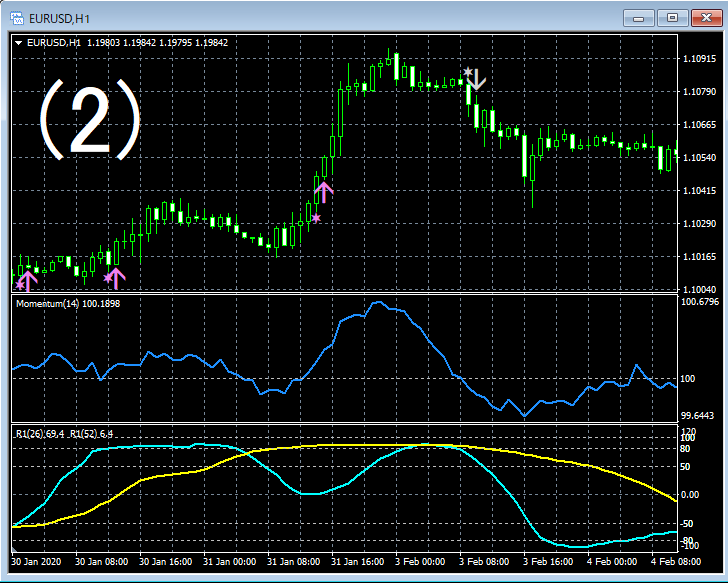
Task: Expand the triangle menu before EURUSD,H1 quote line
Action: click(x=19, y=43)
